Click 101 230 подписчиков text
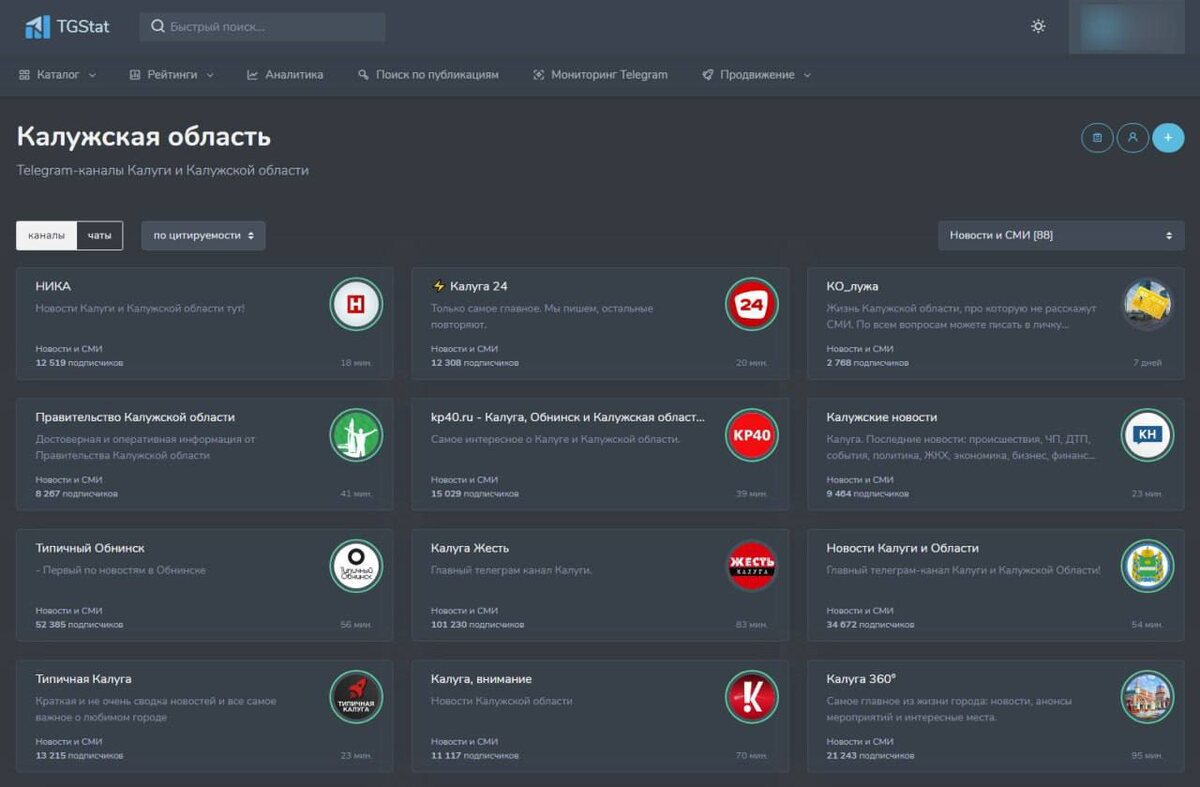The image size is (1200, 787). pos(477,625)
